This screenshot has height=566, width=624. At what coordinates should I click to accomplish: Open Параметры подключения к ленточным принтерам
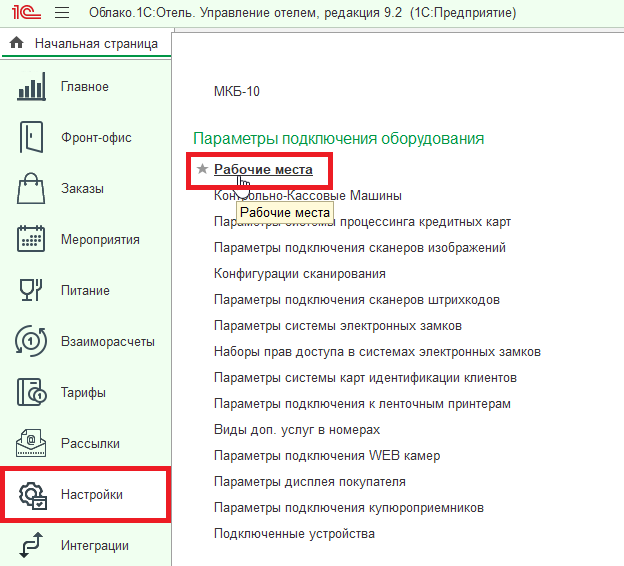click(362, 404)
